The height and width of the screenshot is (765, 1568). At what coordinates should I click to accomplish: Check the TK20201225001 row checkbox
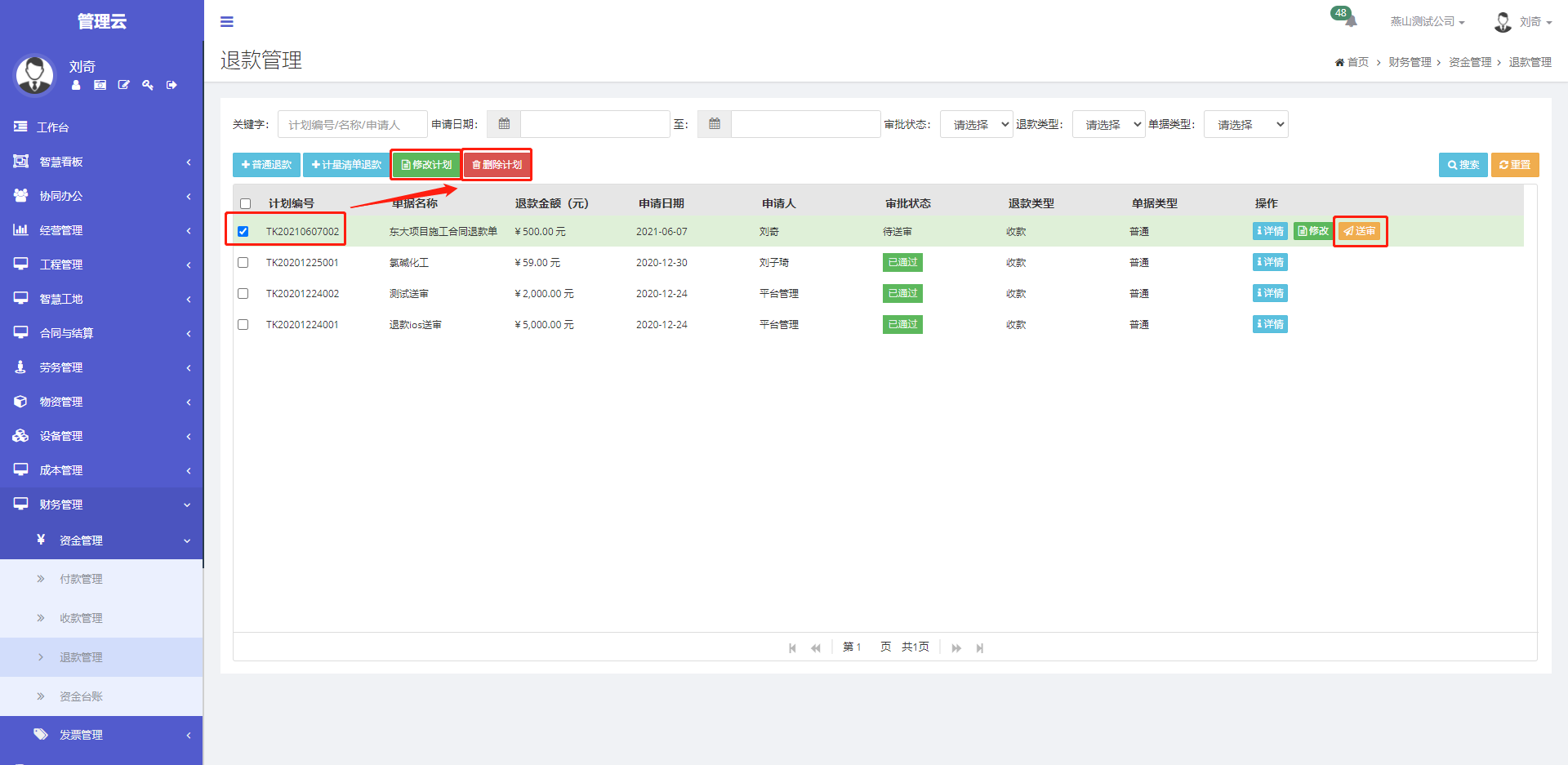[243, 262]
